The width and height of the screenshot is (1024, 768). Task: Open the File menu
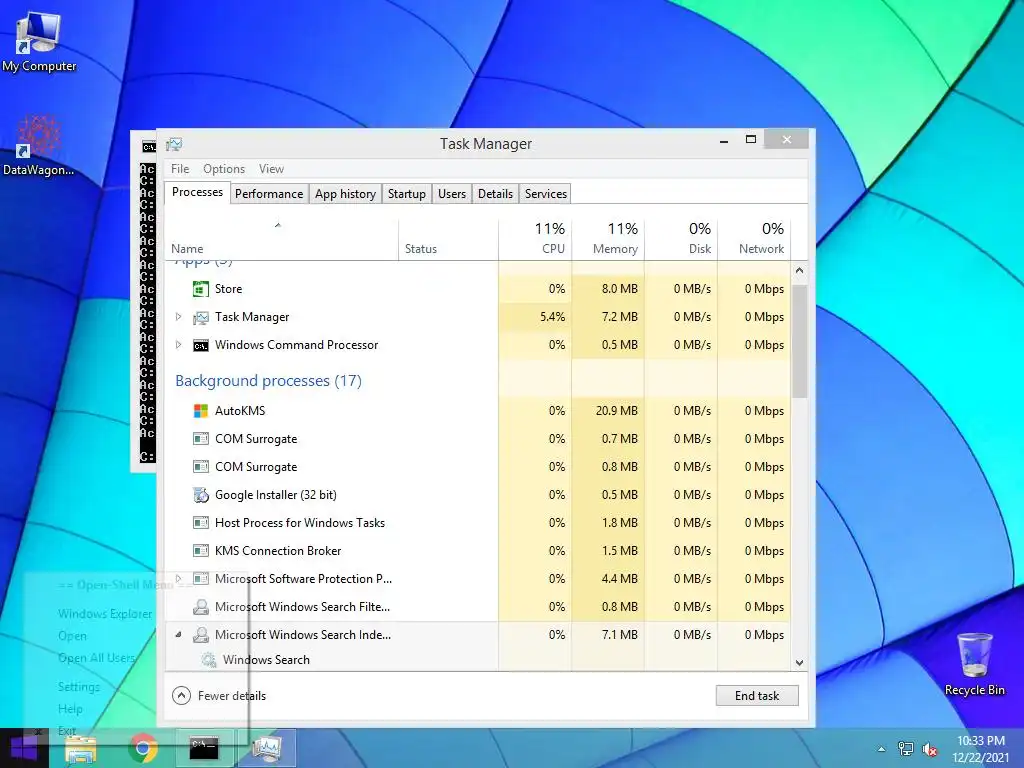coord(180,168)
